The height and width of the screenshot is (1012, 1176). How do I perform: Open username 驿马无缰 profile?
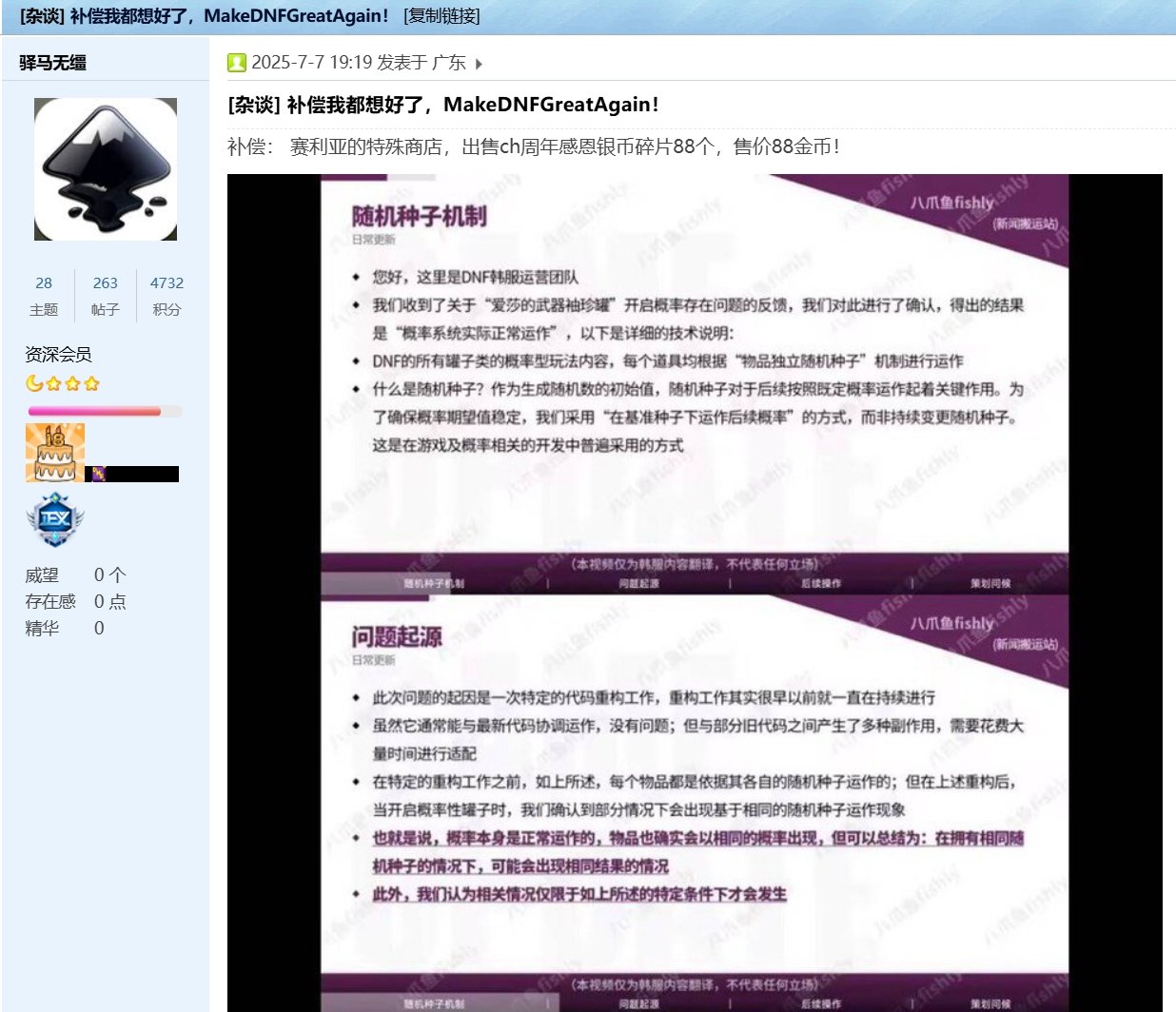point(53,63)
